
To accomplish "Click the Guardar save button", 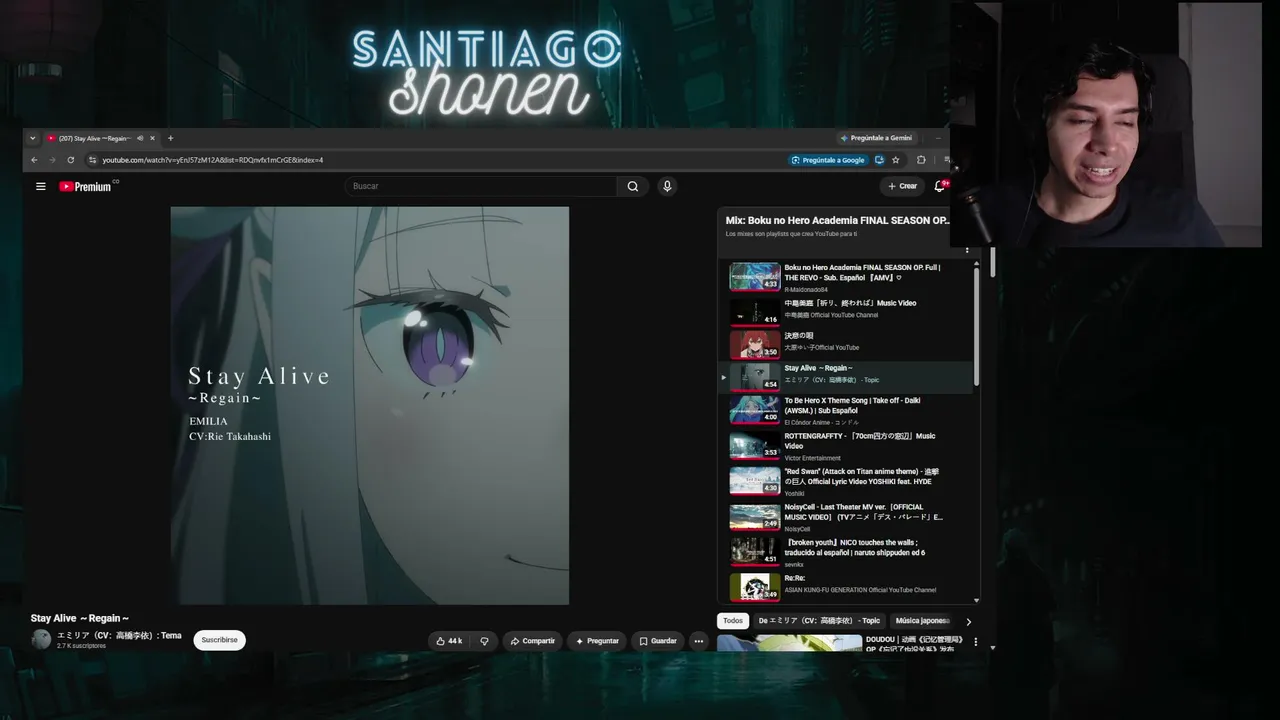I will click(658, 641).
